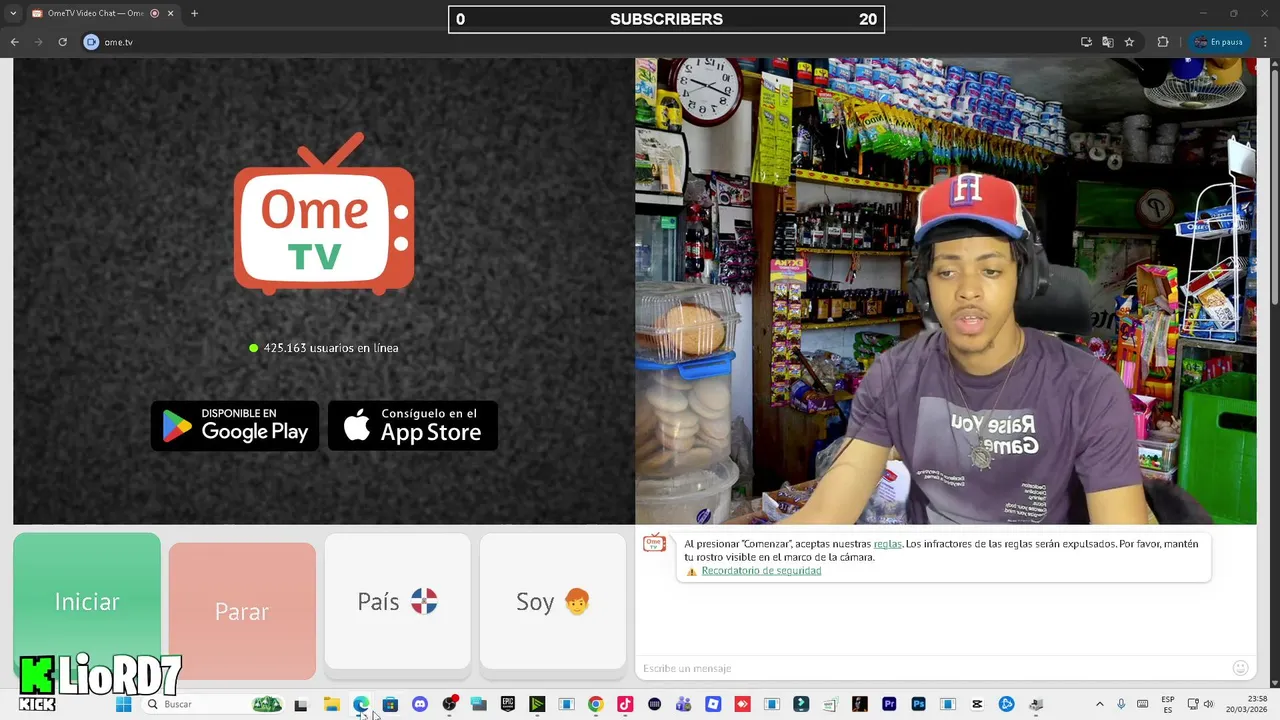Open the Google Play download badge

coord(235,426)
